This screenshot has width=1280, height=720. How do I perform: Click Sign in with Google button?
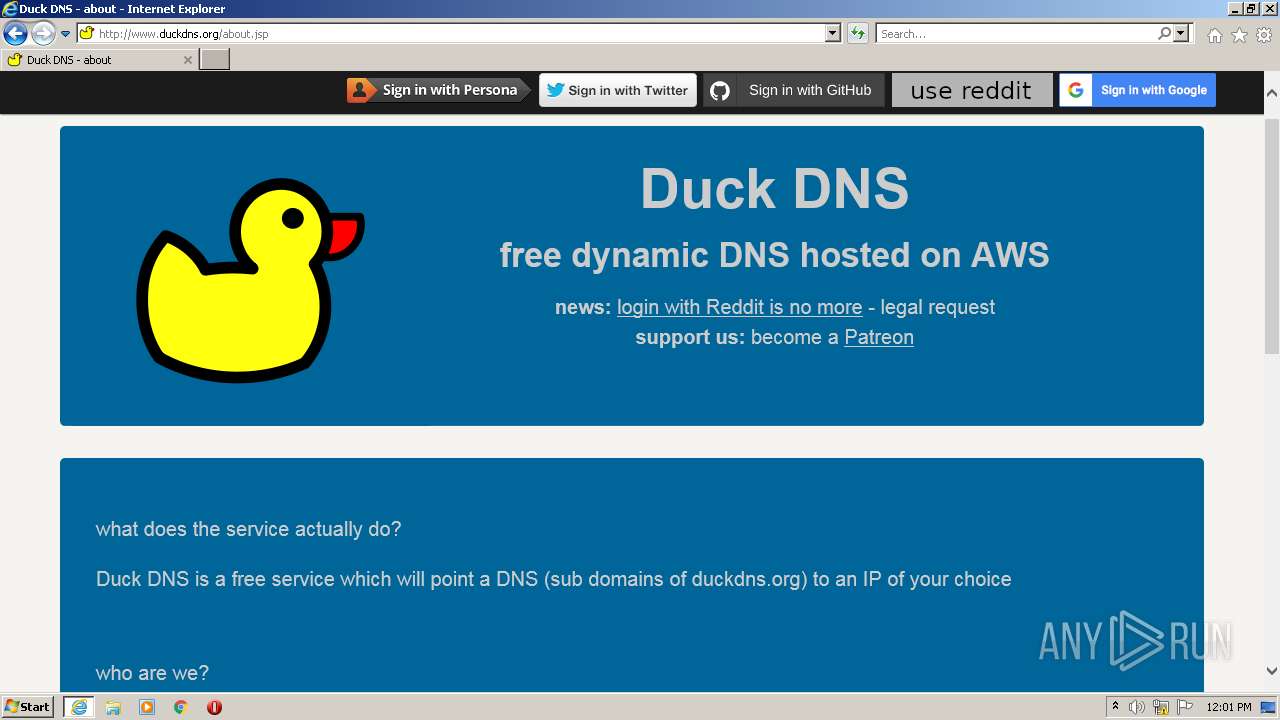click(1138, 90)
